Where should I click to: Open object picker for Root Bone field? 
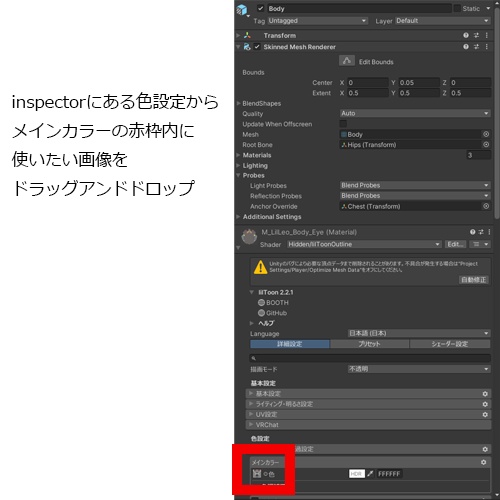click(486, 144)
